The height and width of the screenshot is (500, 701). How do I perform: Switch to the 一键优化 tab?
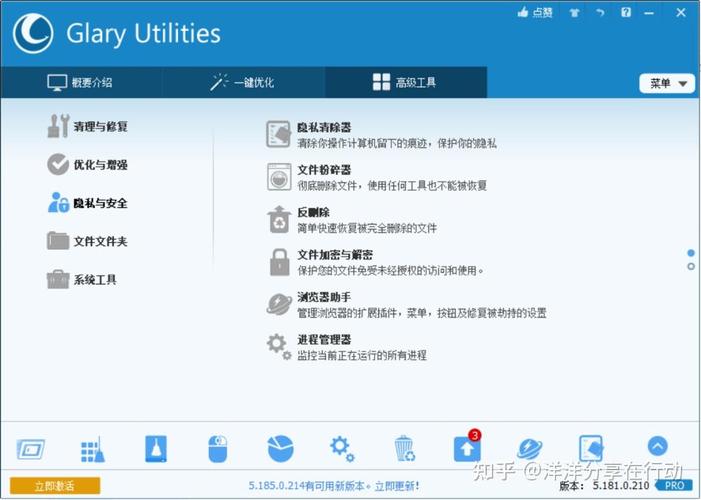click(243, 82)
